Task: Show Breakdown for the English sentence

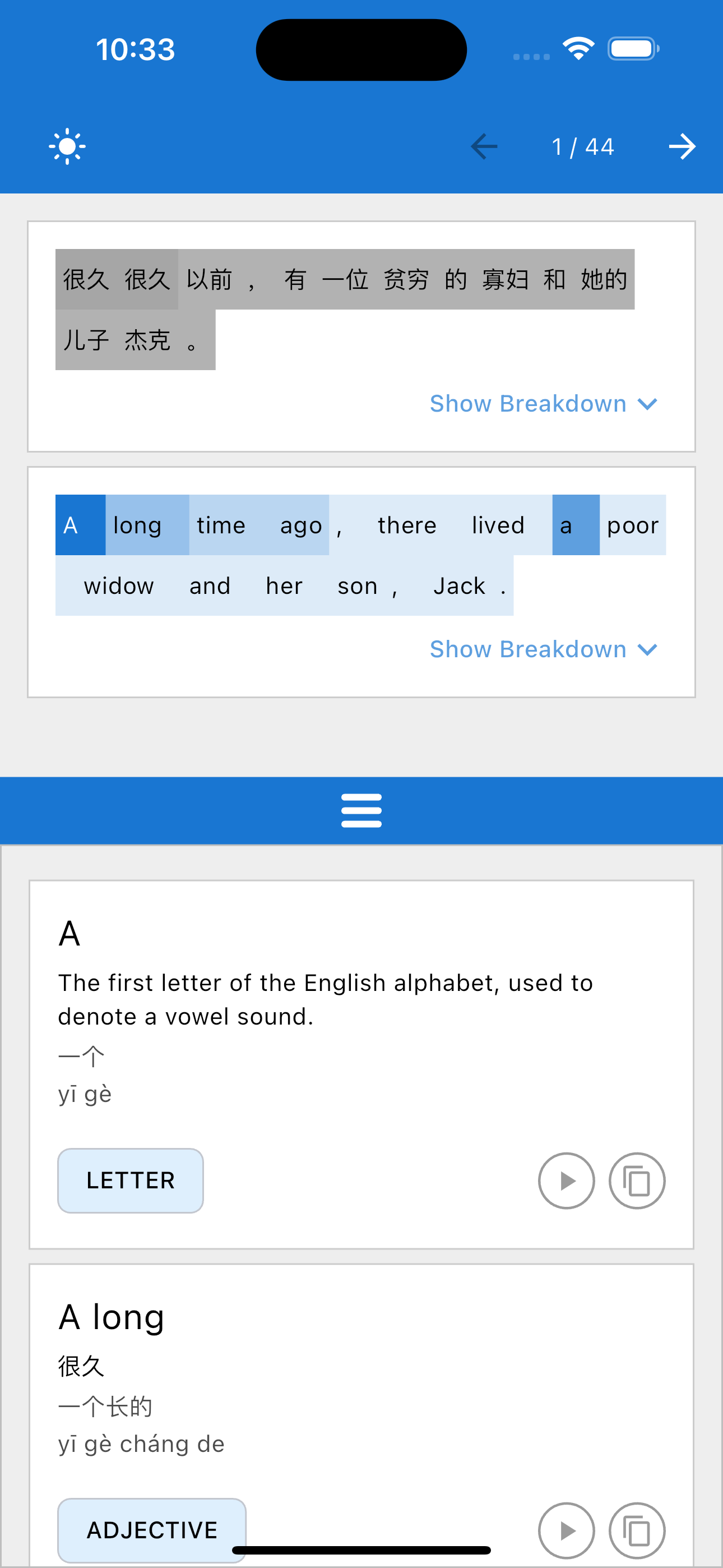Action: coord(543,649)
